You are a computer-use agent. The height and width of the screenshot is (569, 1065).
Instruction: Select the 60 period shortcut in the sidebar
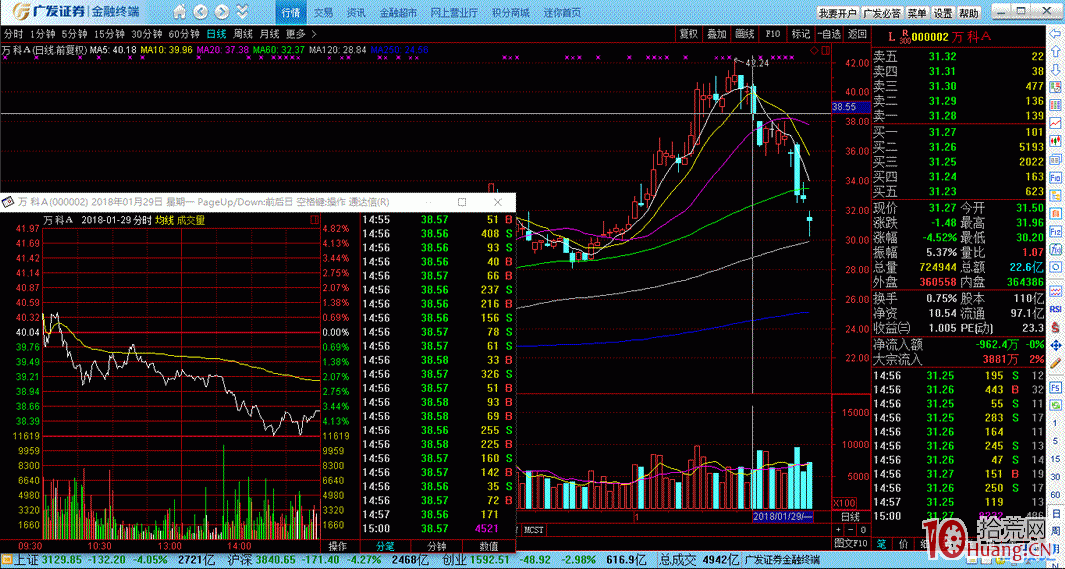(x=1055, y=494)
